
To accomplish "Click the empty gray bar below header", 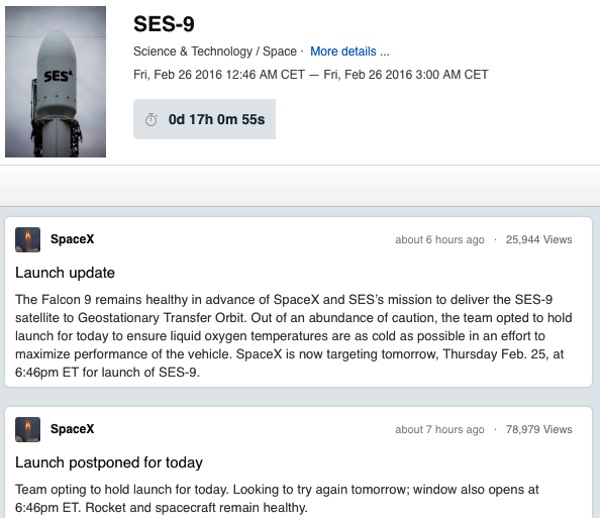I will 300,186.
